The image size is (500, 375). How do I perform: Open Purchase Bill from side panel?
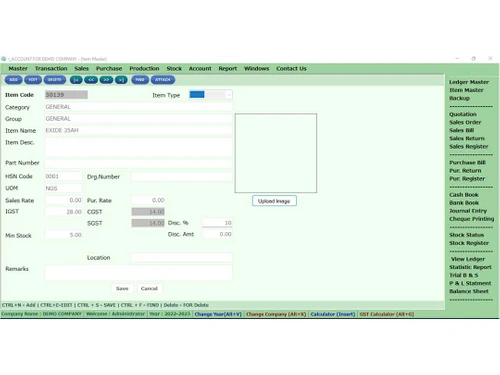click(x=467, y=162)
